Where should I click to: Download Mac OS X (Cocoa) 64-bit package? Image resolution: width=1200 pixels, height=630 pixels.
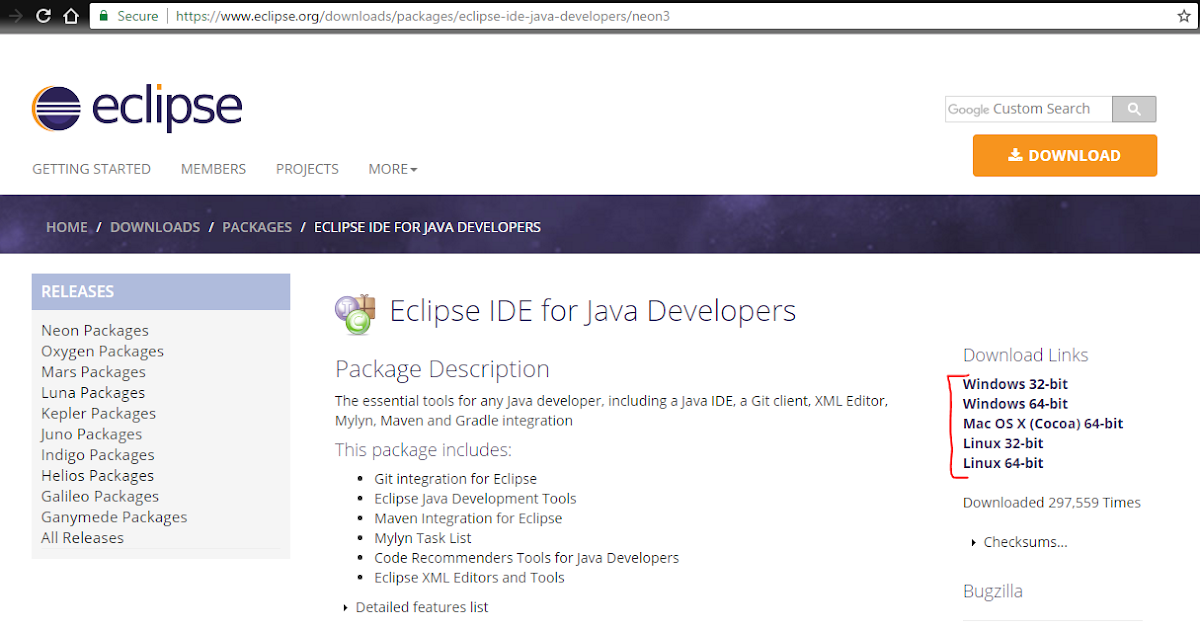pos(1043,424)
